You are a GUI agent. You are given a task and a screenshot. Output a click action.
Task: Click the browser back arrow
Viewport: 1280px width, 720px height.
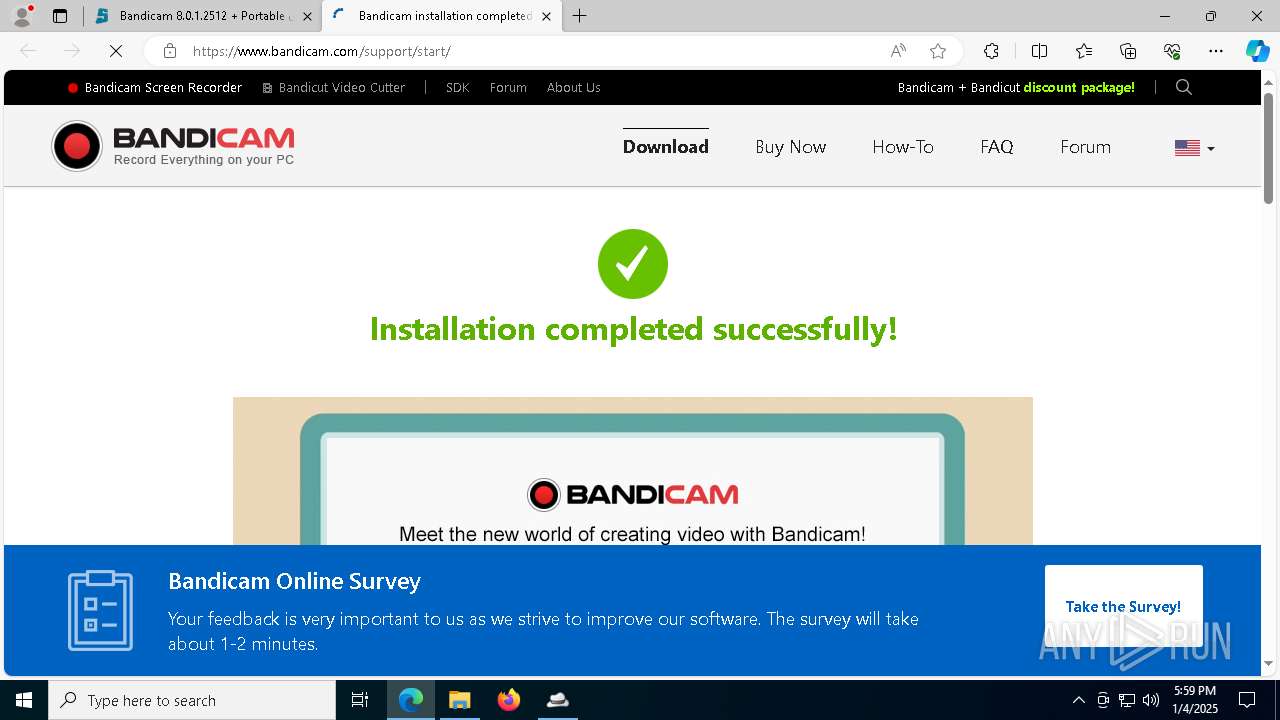(x=28, y=51)
